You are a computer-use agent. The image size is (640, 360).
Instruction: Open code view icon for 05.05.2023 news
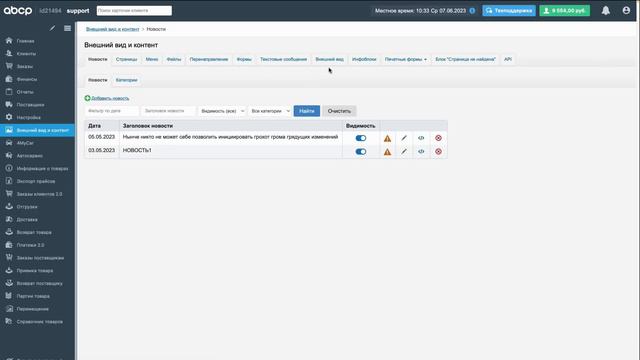(421, 138)
